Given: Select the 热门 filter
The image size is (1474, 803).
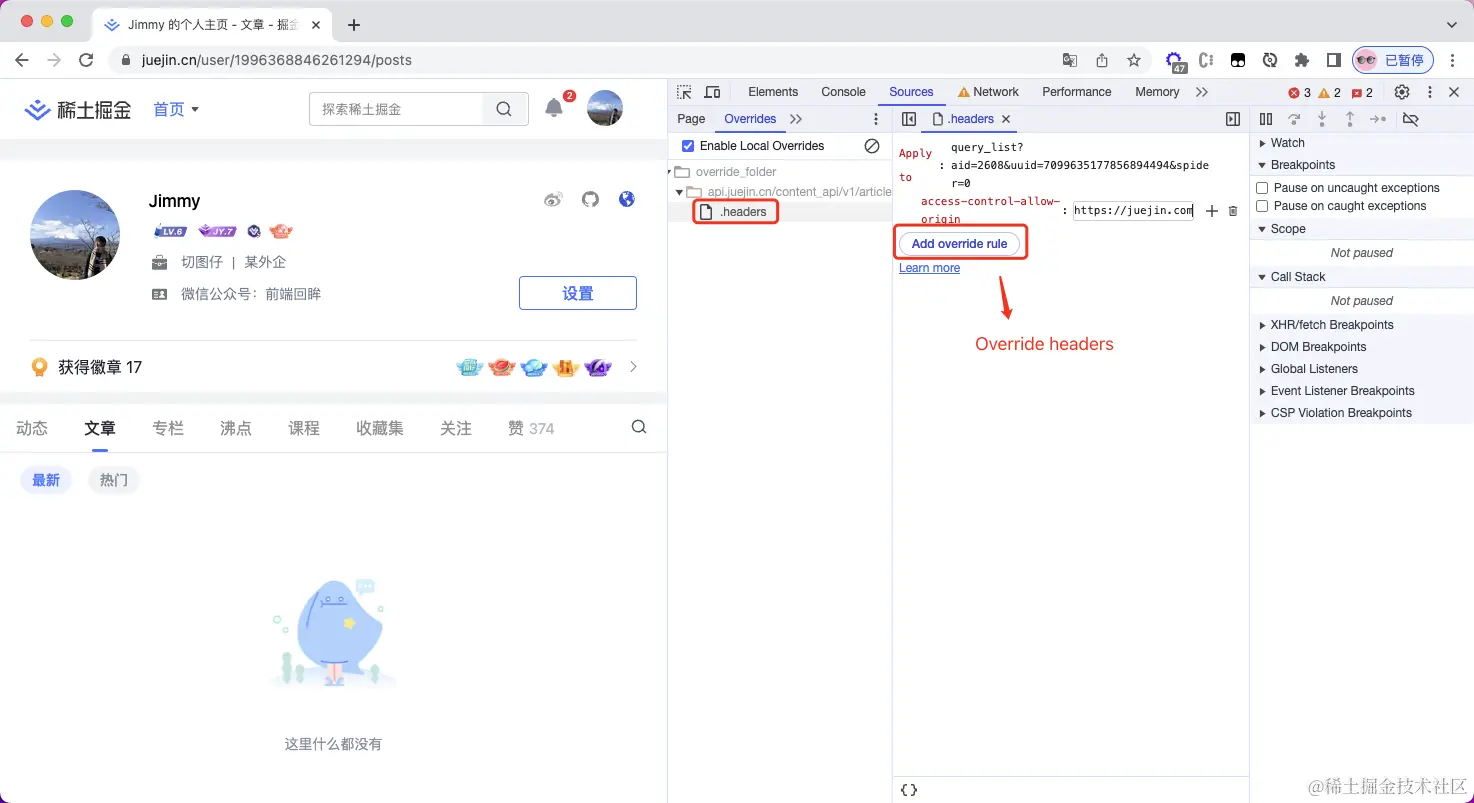Looking at the screenshot, I should tap(114, 480).
